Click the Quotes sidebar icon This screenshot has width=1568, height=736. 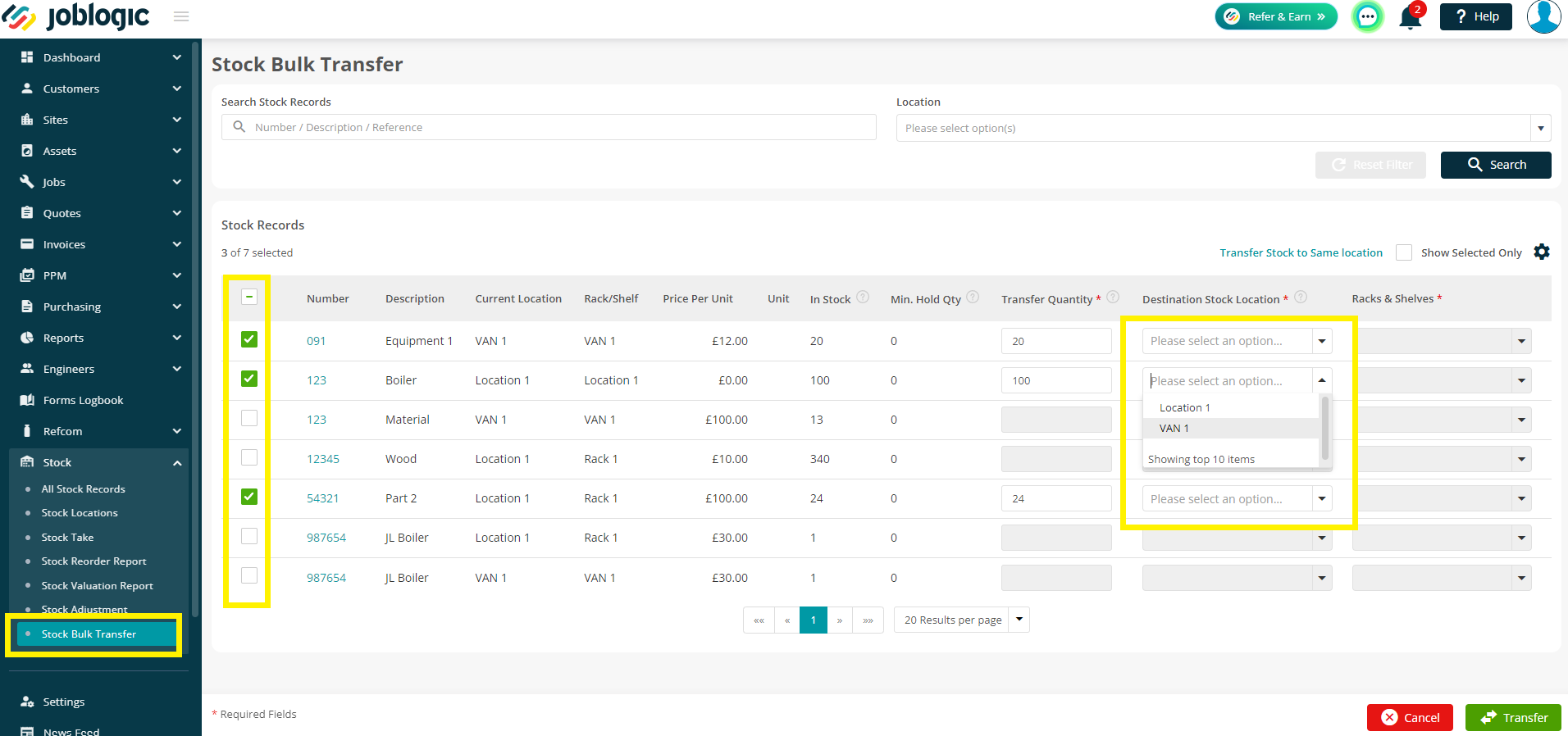[27, 213]
